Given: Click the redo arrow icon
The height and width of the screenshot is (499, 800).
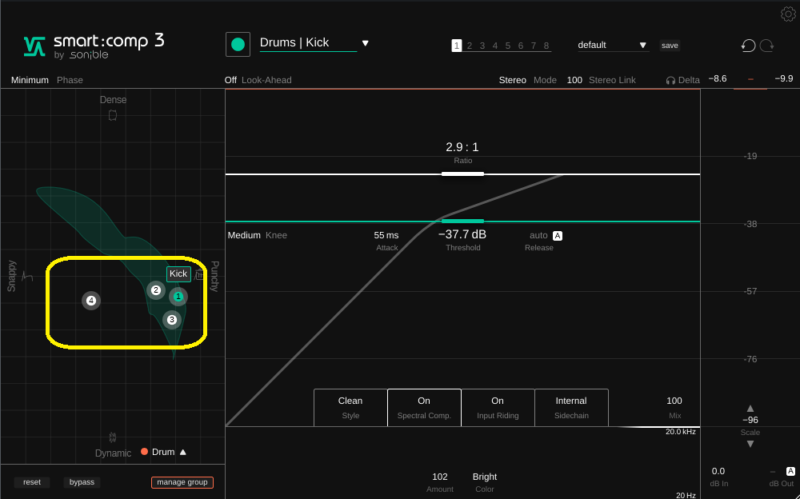Looking at the screenshot, I should 767,45.
